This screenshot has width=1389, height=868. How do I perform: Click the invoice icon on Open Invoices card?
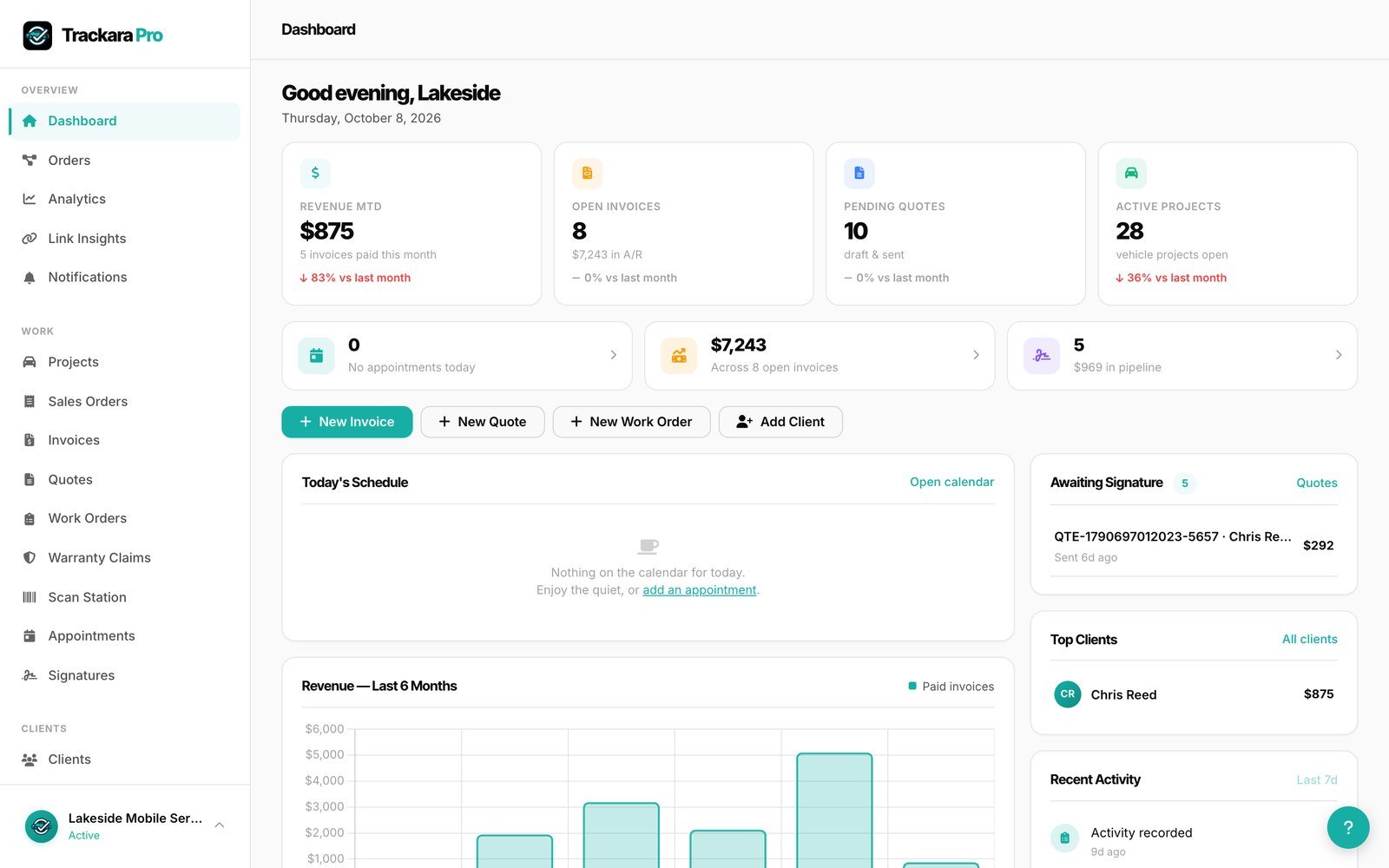(x=587, y=173)
